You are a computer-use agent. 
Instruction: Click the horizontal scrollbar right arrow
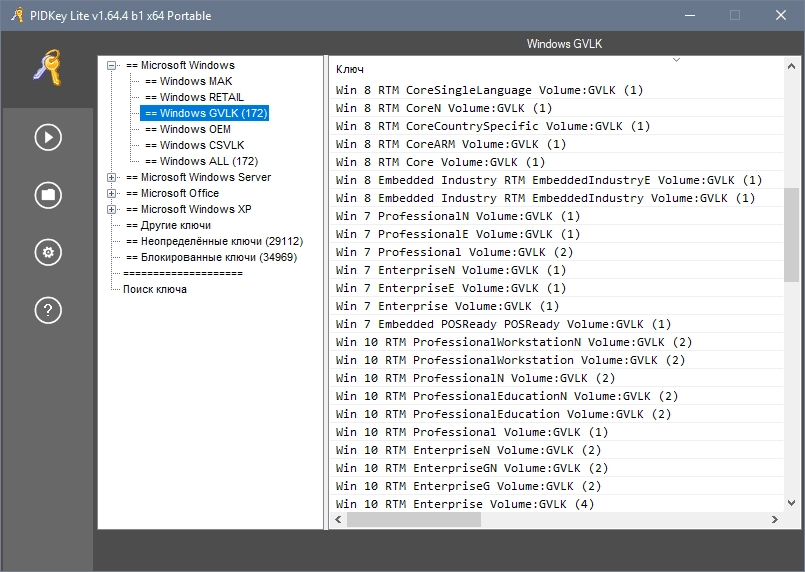[775, 520]
